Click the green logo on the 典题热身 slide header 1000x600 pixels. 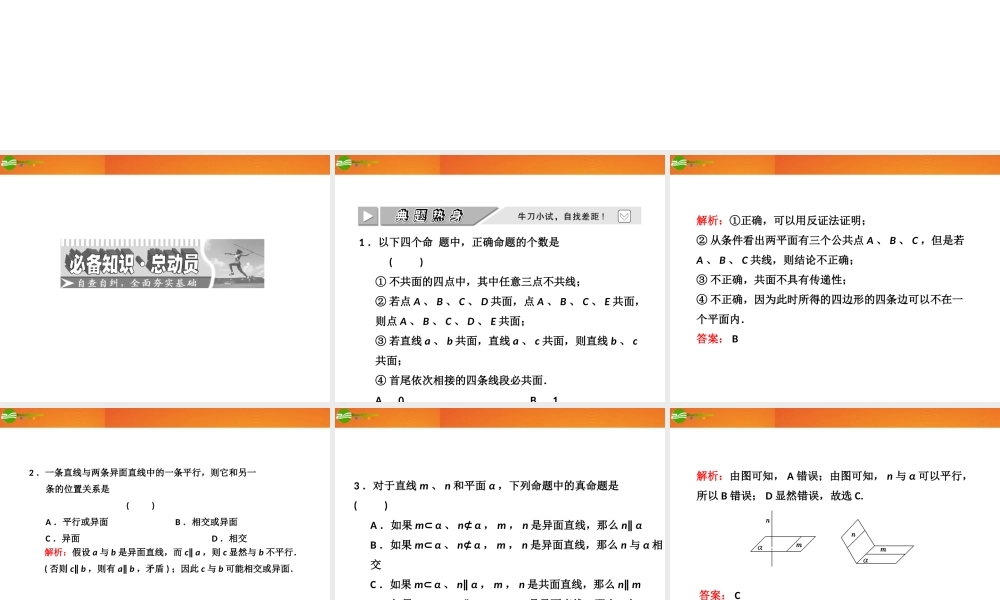[344, 164]
